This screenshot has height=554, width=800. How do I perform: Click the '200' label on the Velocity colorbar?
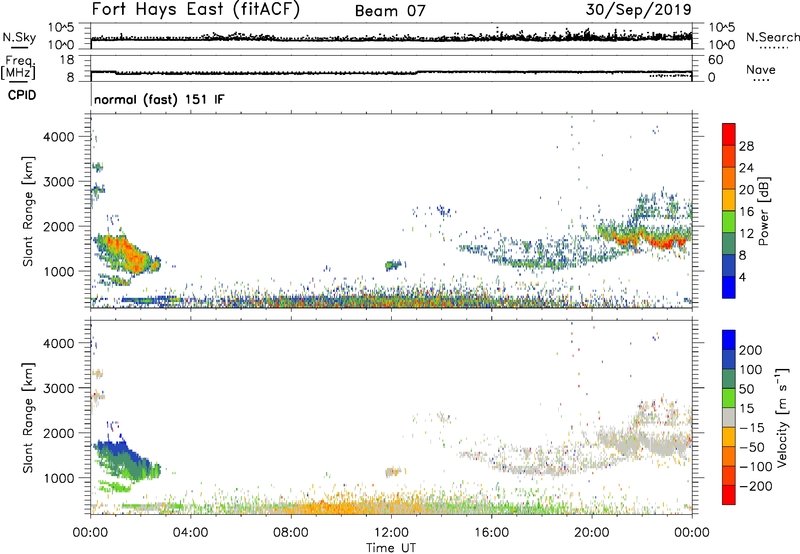pyautogui.click(x=751, y=350)
